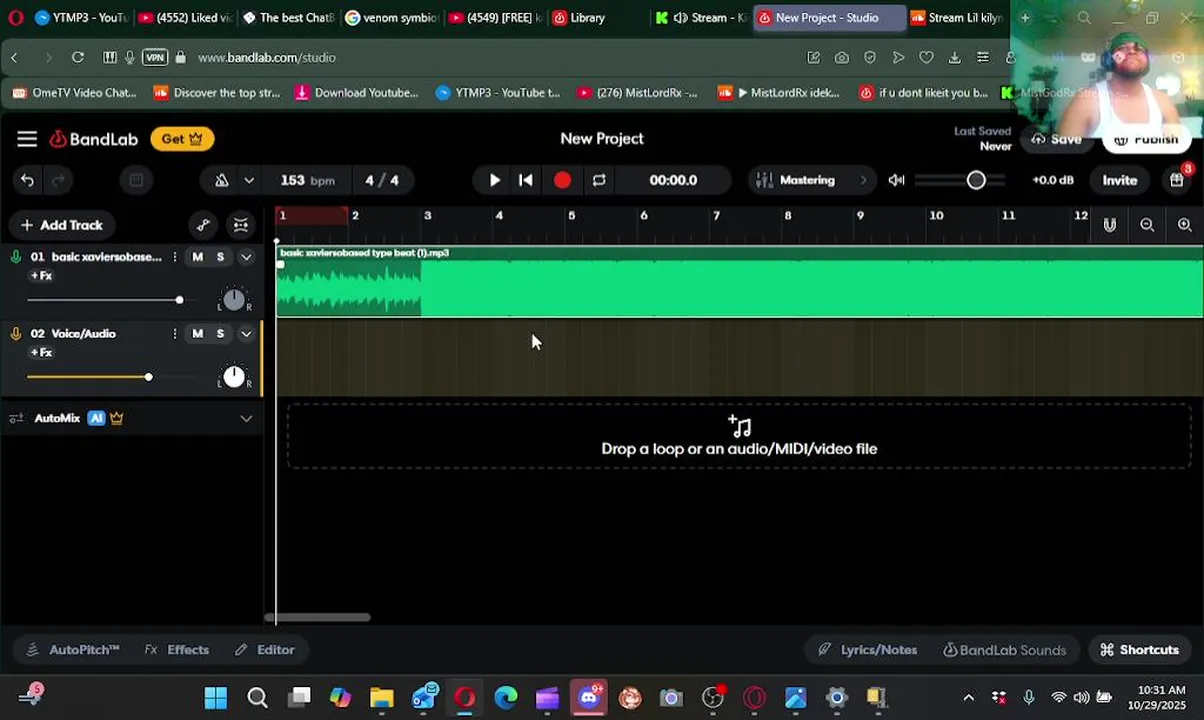Expand the AutoMix section
Screen dimensions: 1204x720
click(x=246, y=418)
